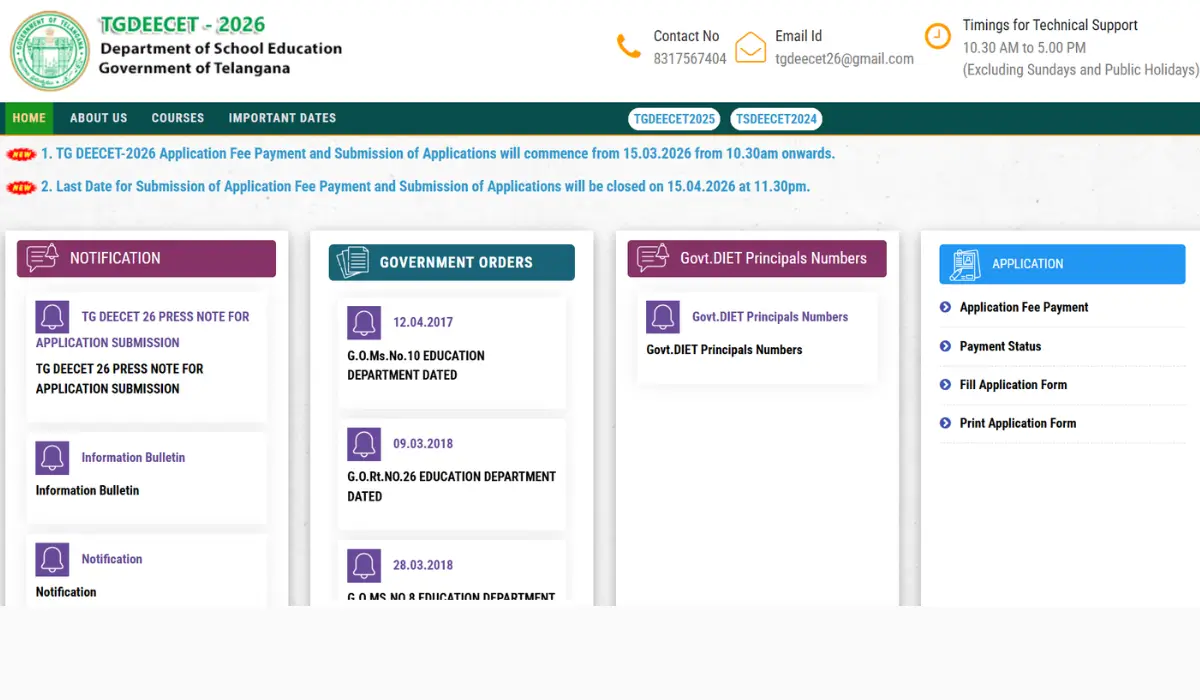Click the Government Orders header documents icon
1200x700 pixels.
click(x=352, y=262)
